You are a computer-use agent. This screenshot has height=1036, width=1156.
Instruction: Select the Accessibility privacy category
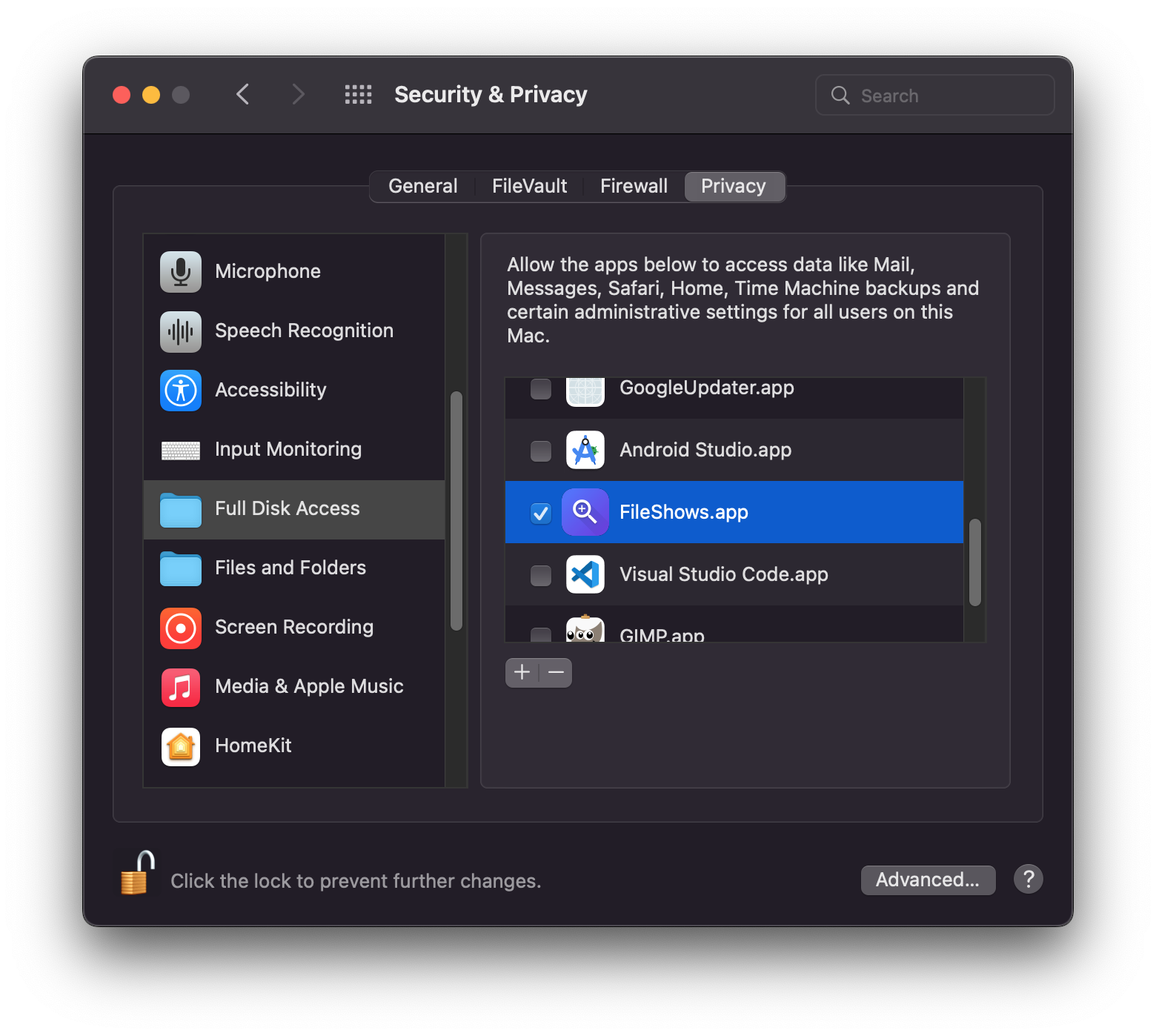[270, 391]
